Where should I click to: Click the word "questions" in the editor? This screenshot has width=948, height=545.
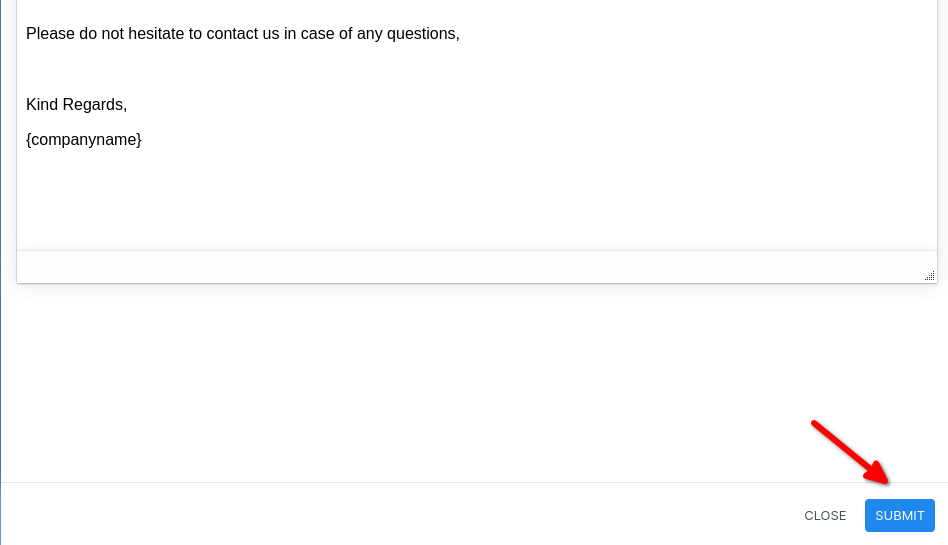tap(420, 34)
